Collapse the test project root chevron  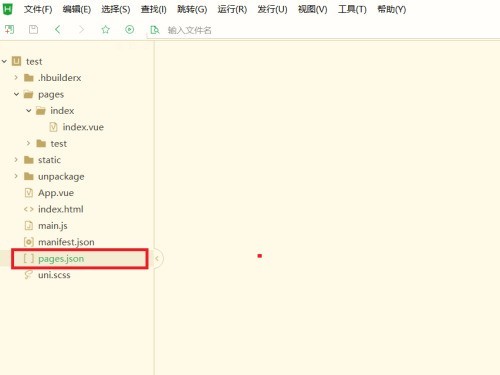click(4, 61)
